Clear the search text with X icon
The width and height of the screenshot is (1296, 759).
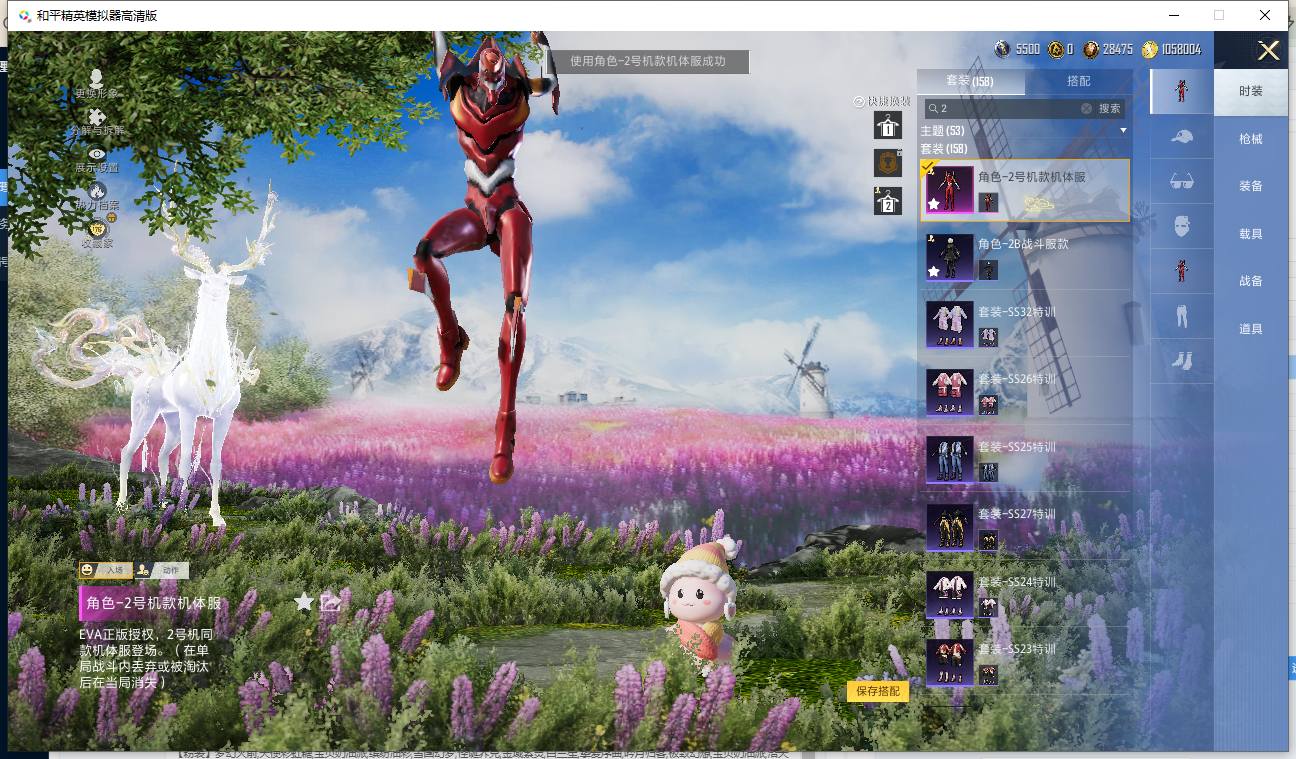[1087, 108]
